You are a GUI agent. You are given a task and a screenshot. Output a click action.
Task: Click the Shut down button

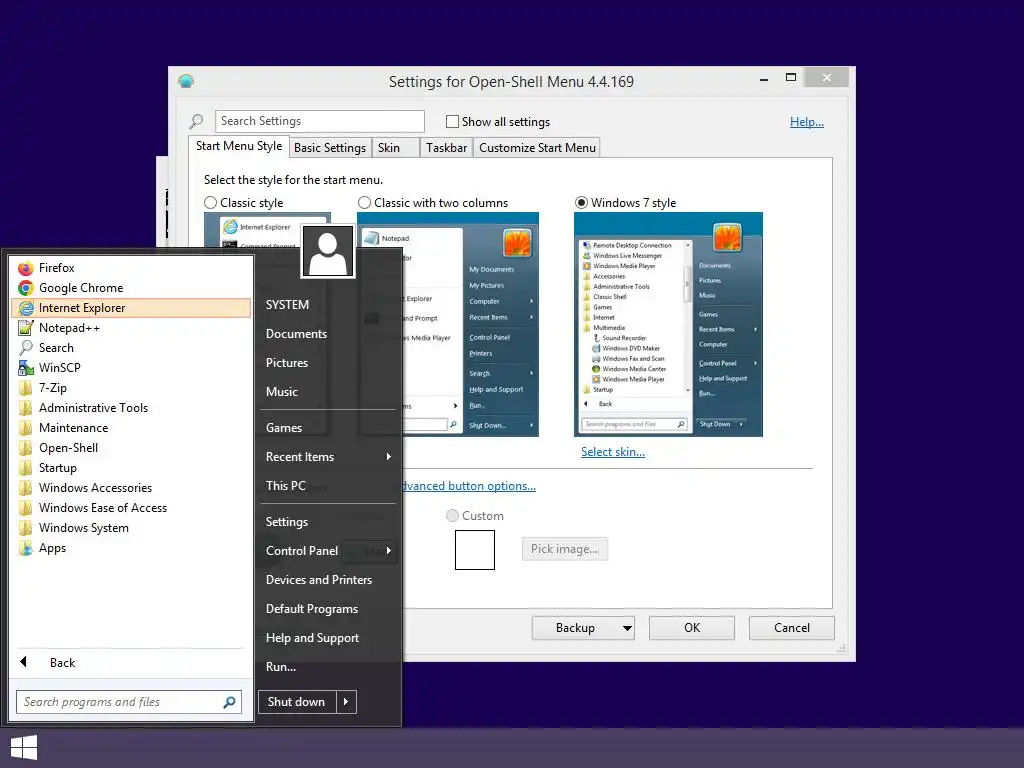point(297,701)
